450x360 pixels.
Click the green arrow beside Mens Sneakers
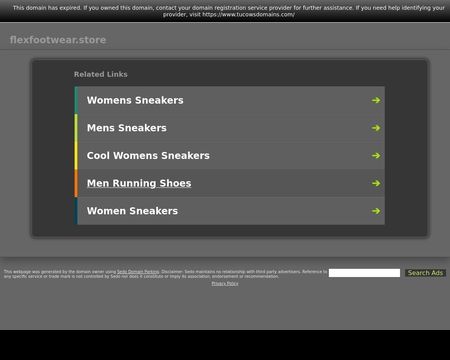click(376, 128)
